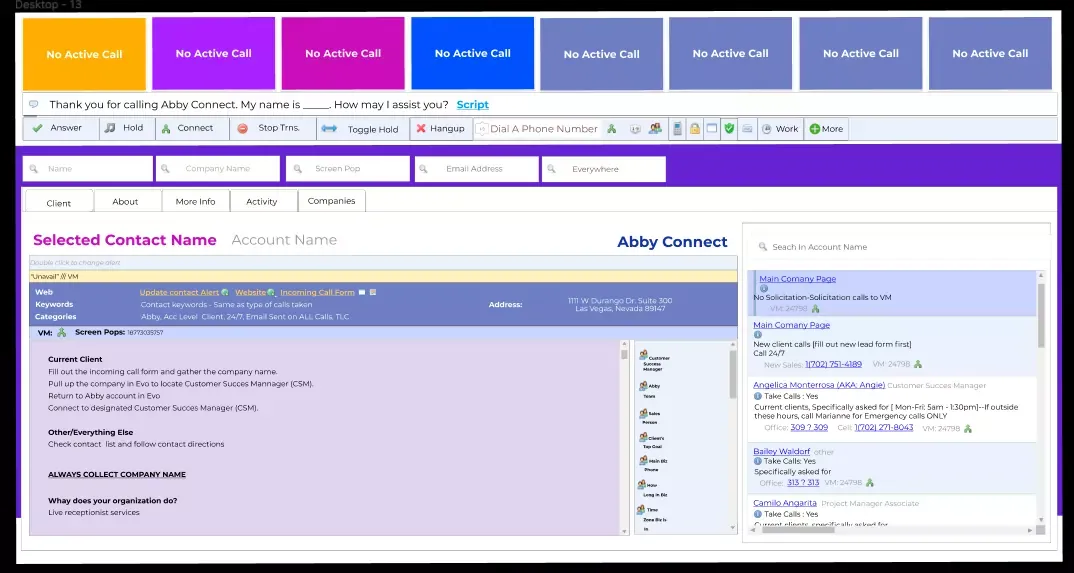Open the Script link
1074x573 pixels.
473,105
